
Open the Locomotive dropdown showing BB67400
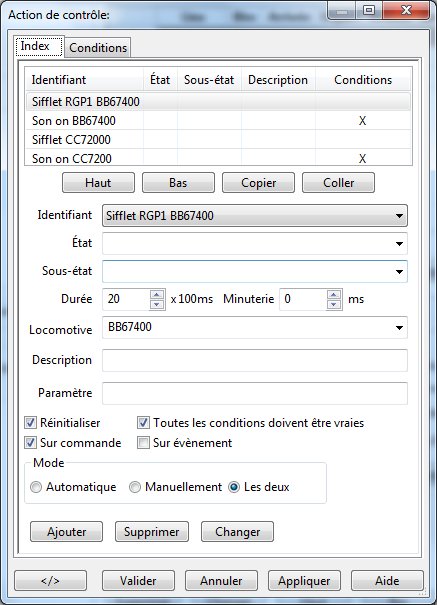(x=255, y=328)
